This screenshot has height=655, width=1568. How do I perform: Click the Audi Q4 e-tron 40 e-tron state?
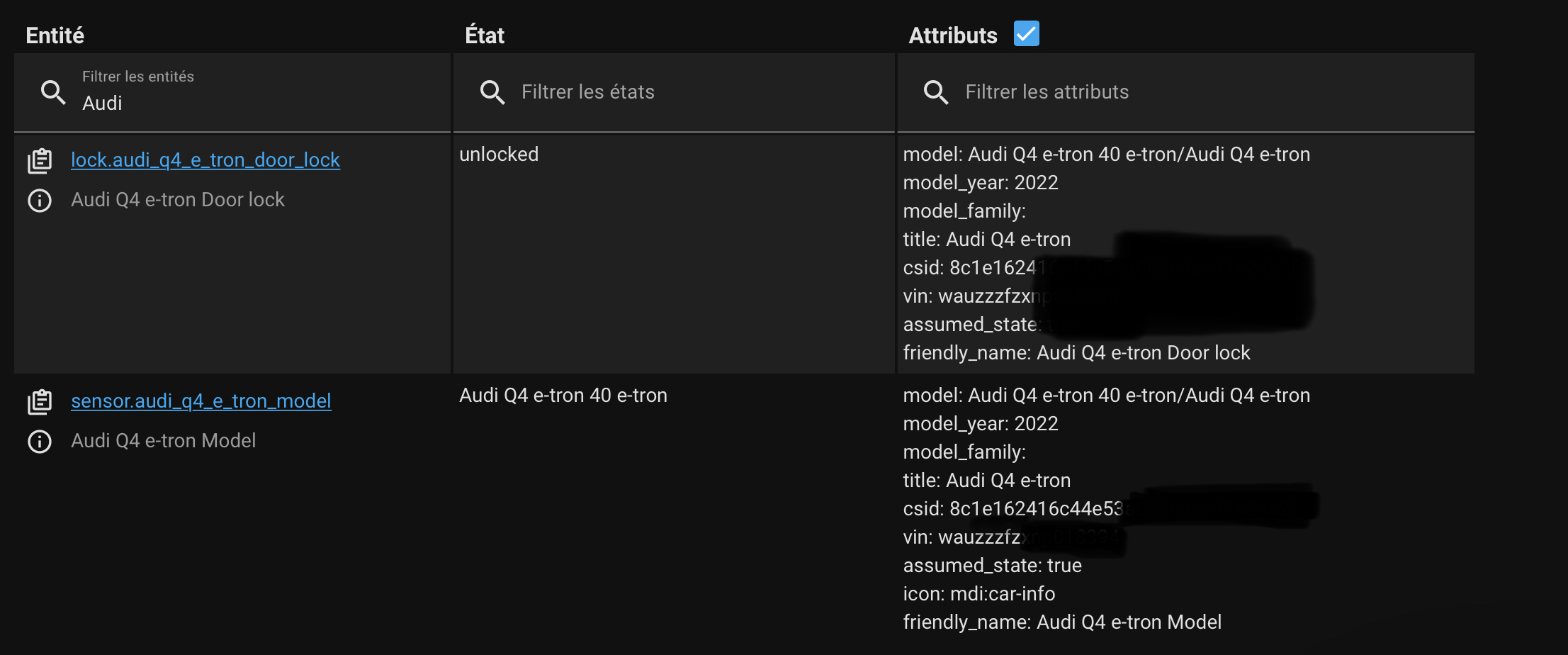pos(563,396)
